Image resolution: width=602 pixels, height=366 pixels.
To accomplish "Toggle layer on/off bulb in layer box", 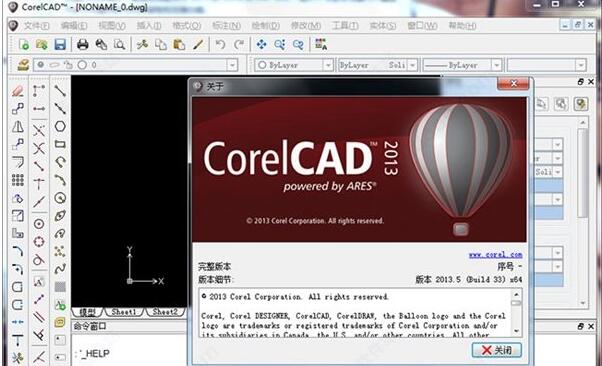I will click(x=41, y=65).
